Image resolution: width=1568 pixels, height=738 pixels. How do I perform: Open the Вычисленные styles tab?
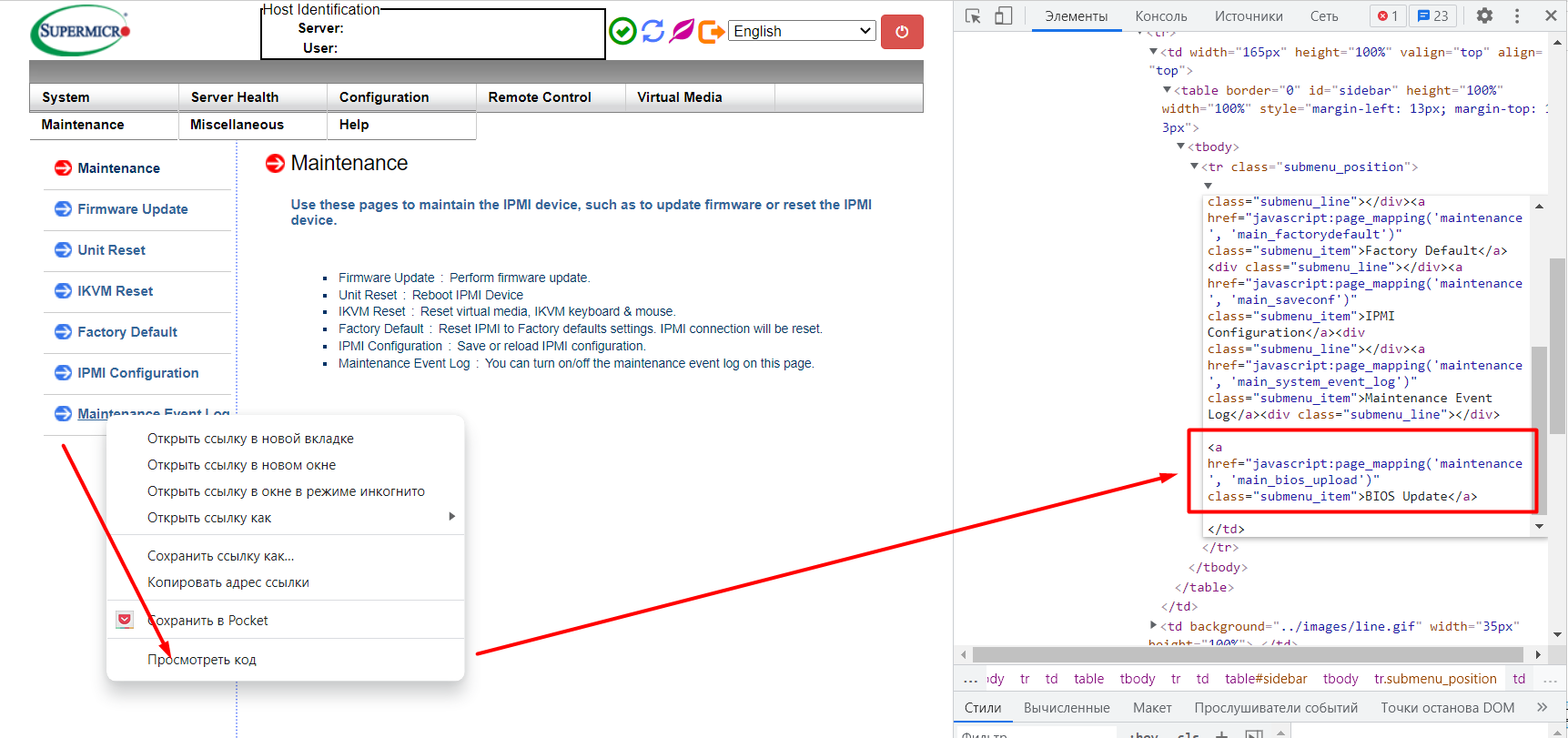pyautogui.click(x=1067, y=707)
